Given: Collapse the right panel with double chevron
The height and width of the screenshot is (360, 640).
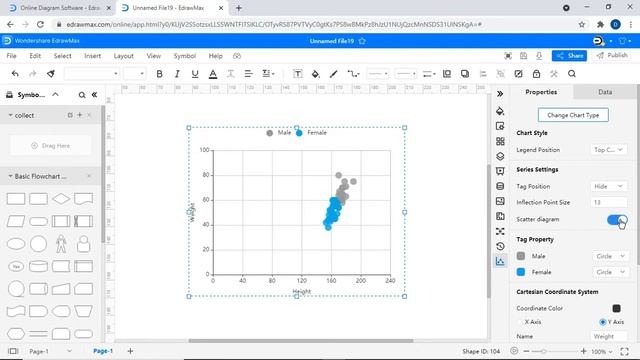Looking at the screenshot, I should (x=500, y=94).
